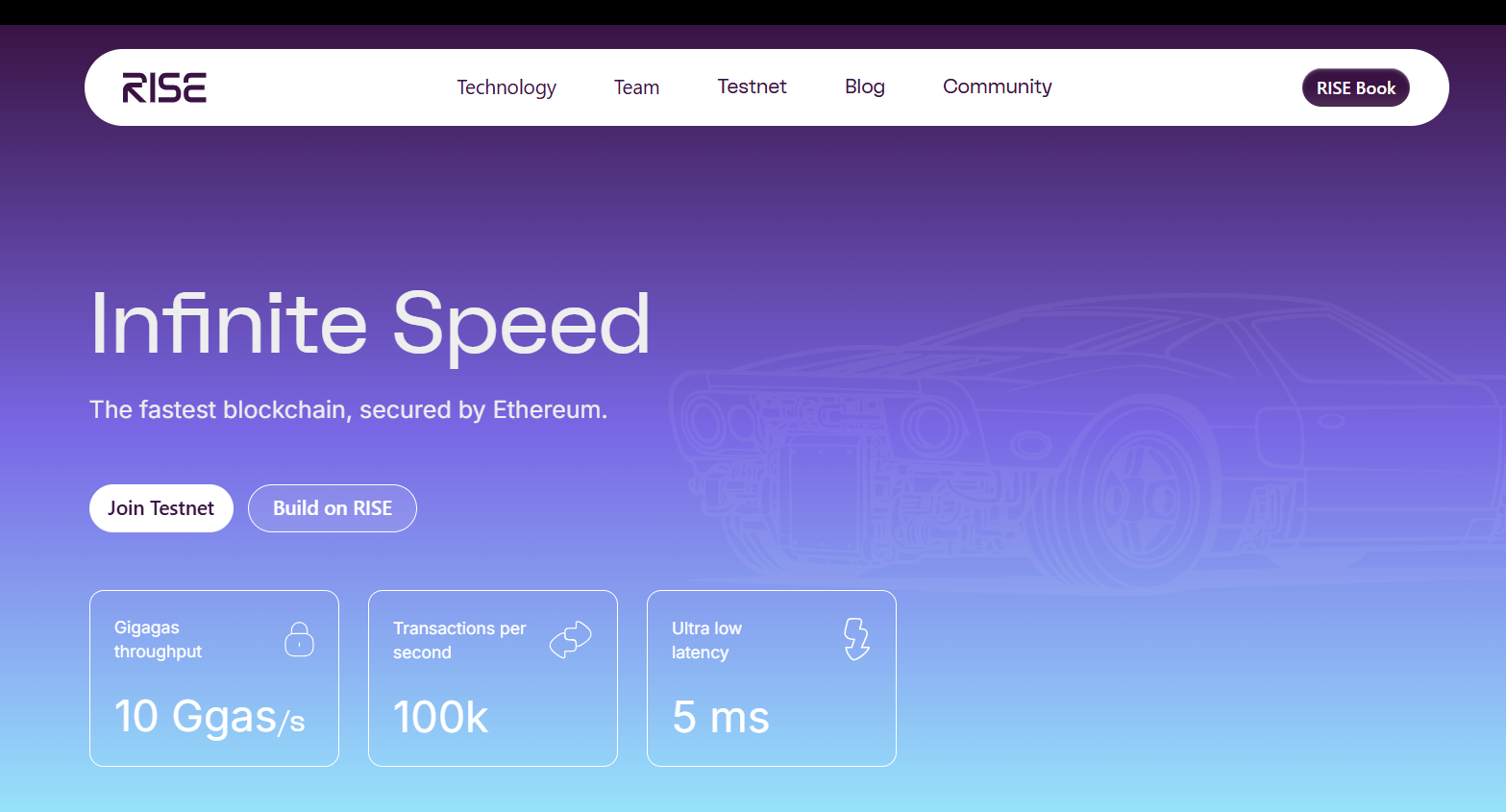
Task: Click the Build on RISE button
Action: pos(333,508)
